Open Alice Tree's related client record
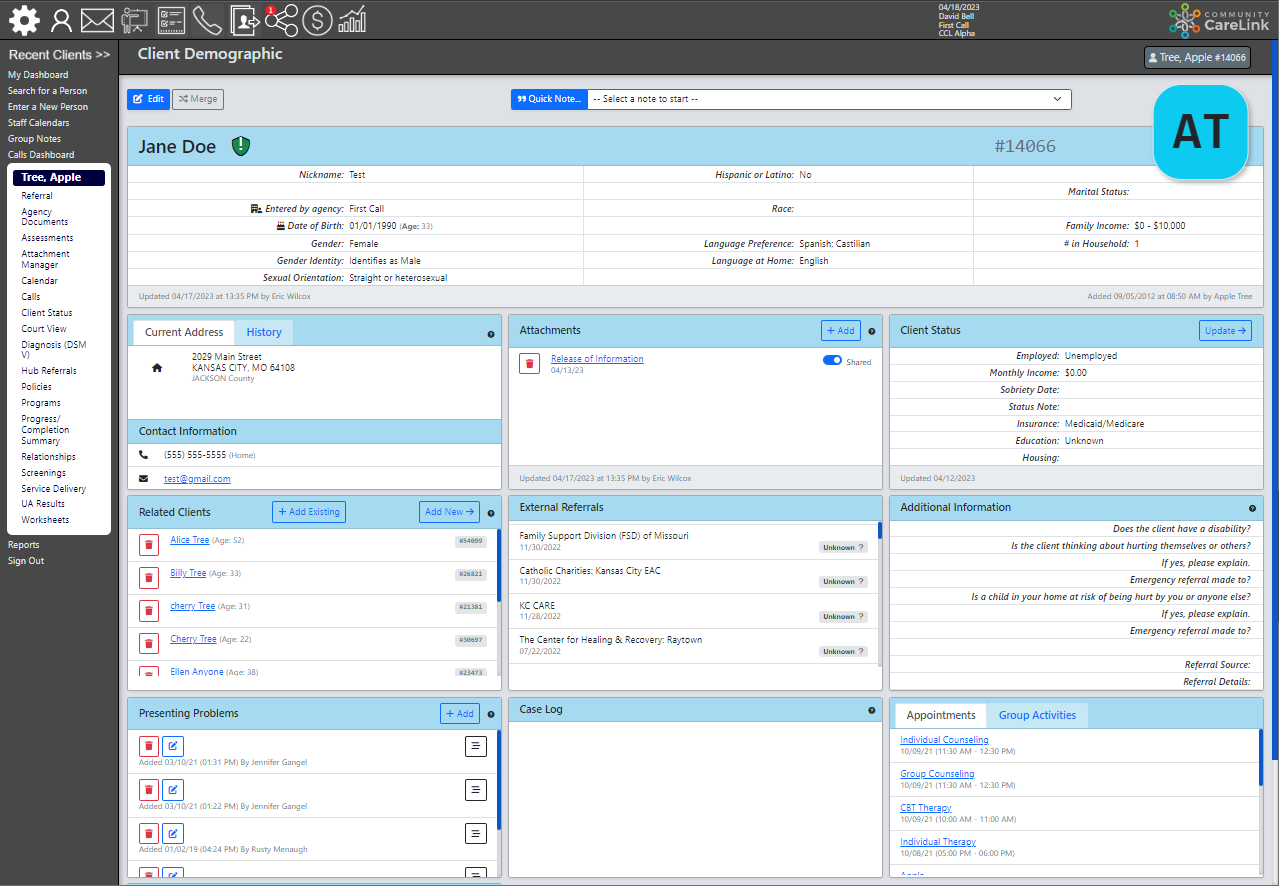 click(191, 539)
